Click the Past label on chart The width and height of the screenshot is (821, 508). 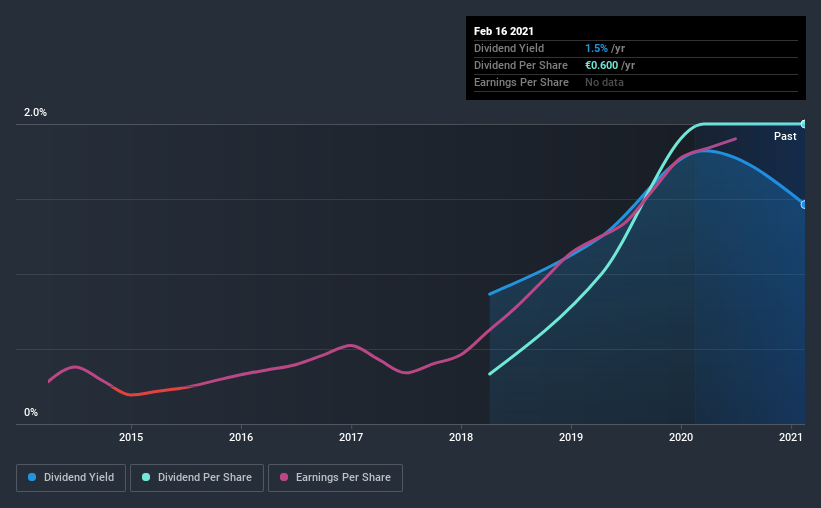(785, 137)
